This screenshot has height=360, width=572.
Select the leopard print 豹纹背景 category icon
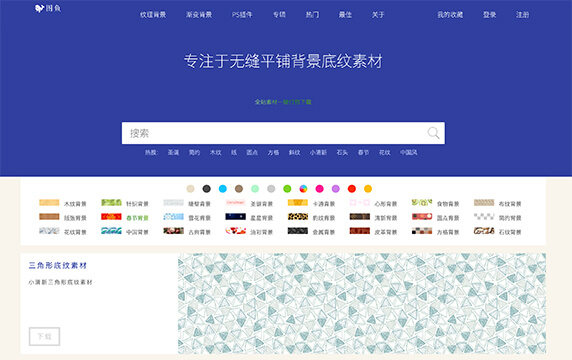(298, 217)
